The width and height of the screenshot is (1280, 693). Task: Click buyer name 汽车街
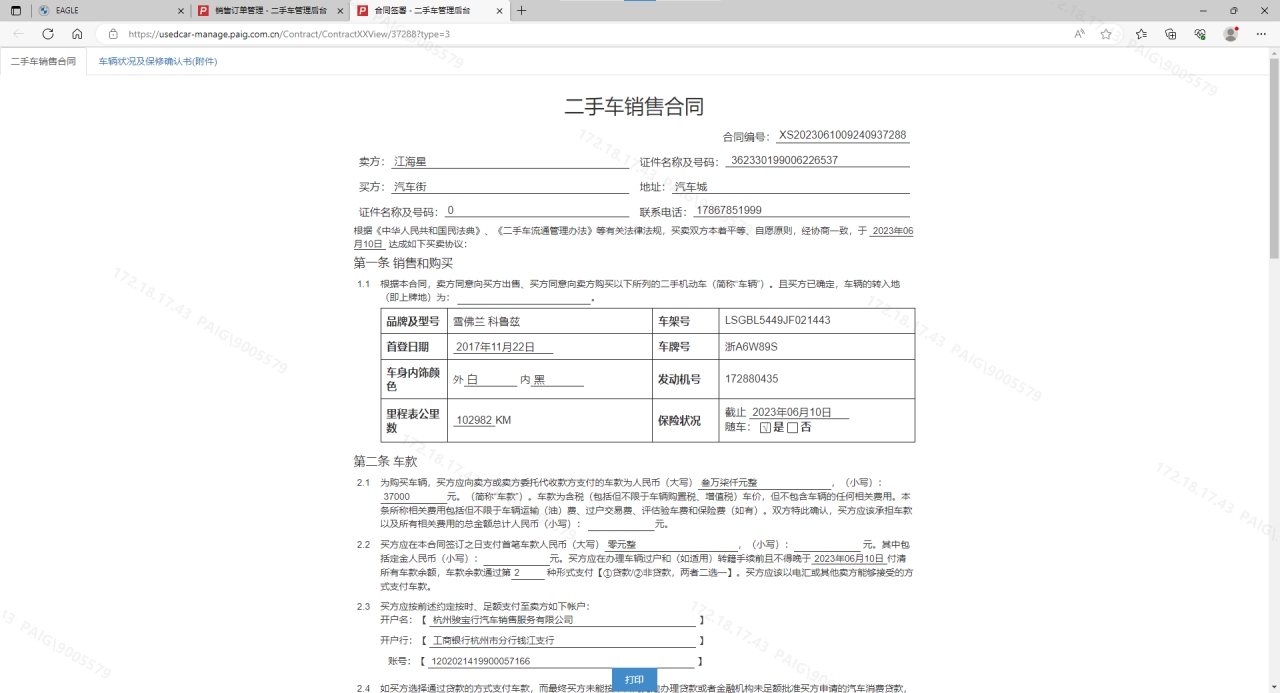tap(411, 187)
